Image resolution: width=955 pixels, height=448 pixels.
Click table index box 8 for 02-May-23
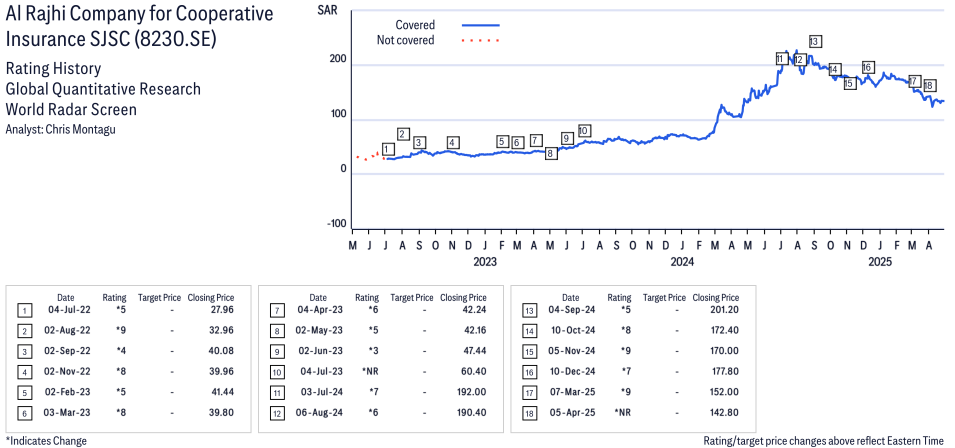tap(276, 332)
